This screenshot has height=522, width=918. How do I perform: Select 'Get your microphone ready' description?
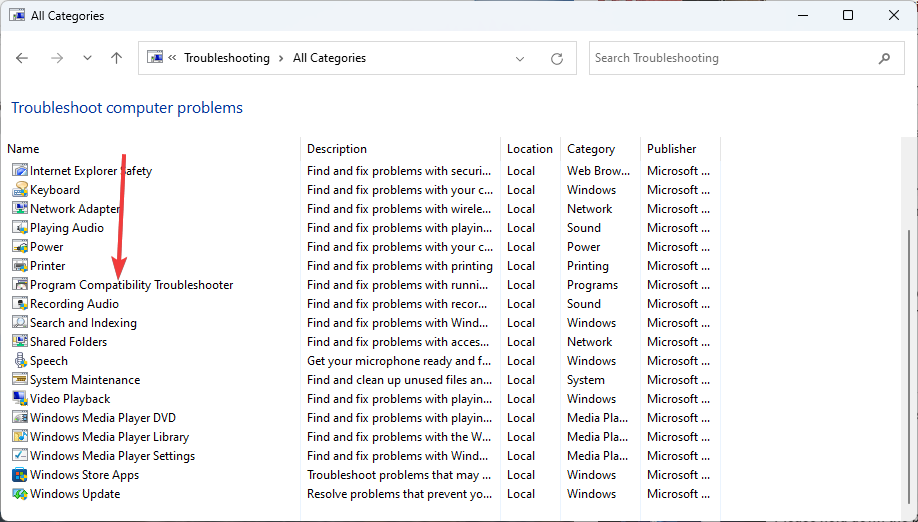pyautogui.click(x=399, y=361)
